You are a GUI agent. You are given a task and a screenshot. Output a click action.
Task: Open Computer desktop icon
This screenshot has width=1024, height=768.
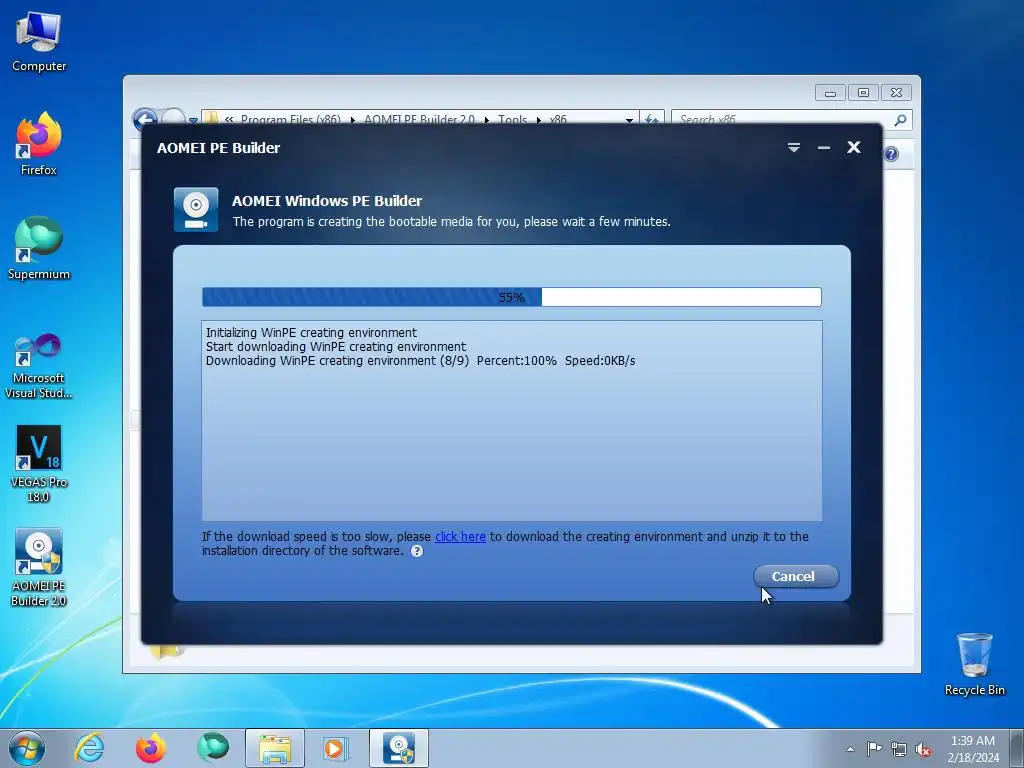[39, 42]
